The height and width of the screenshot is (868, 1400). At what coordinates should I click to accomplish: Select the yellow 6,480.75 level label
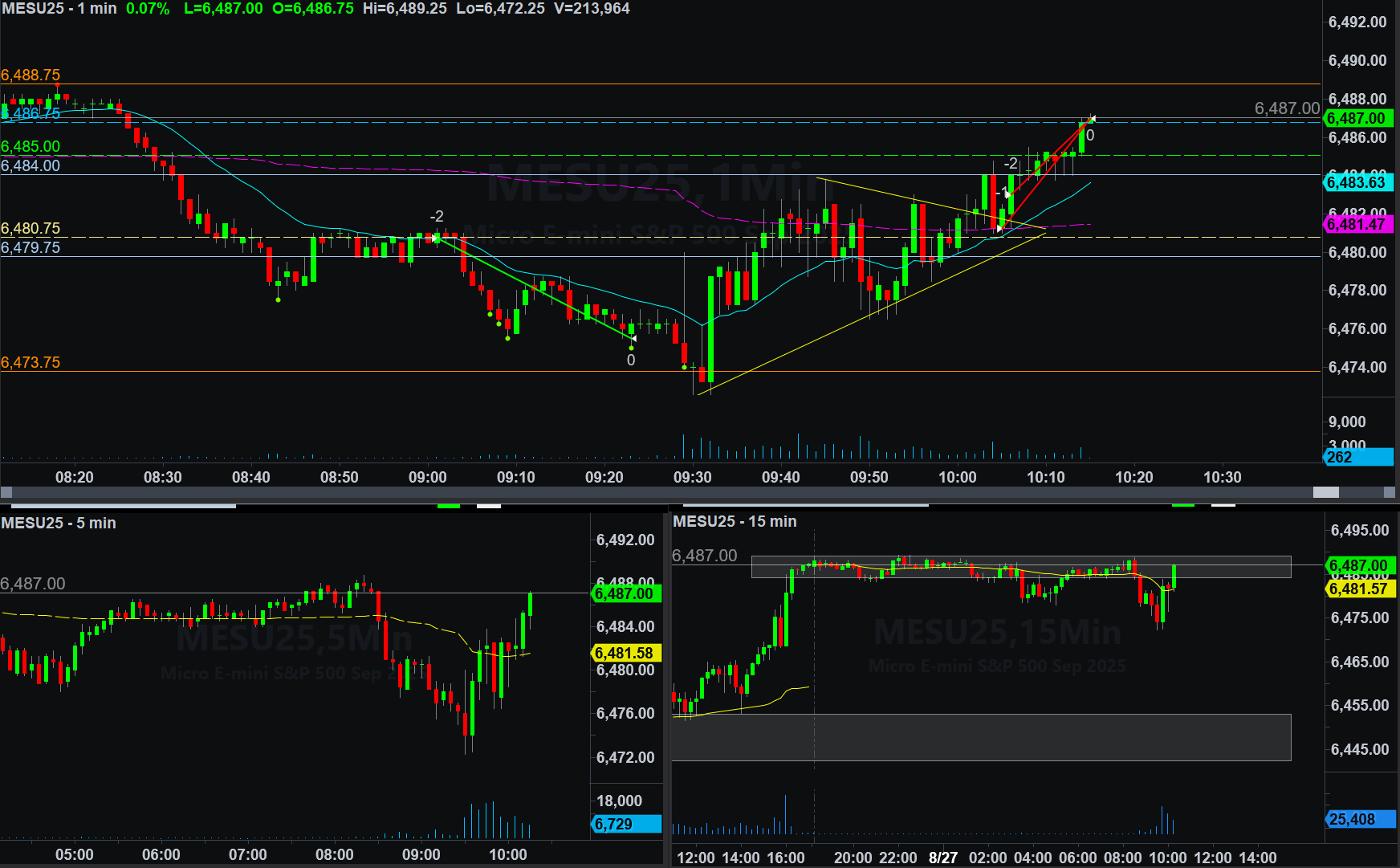click(x=31, y=228)
